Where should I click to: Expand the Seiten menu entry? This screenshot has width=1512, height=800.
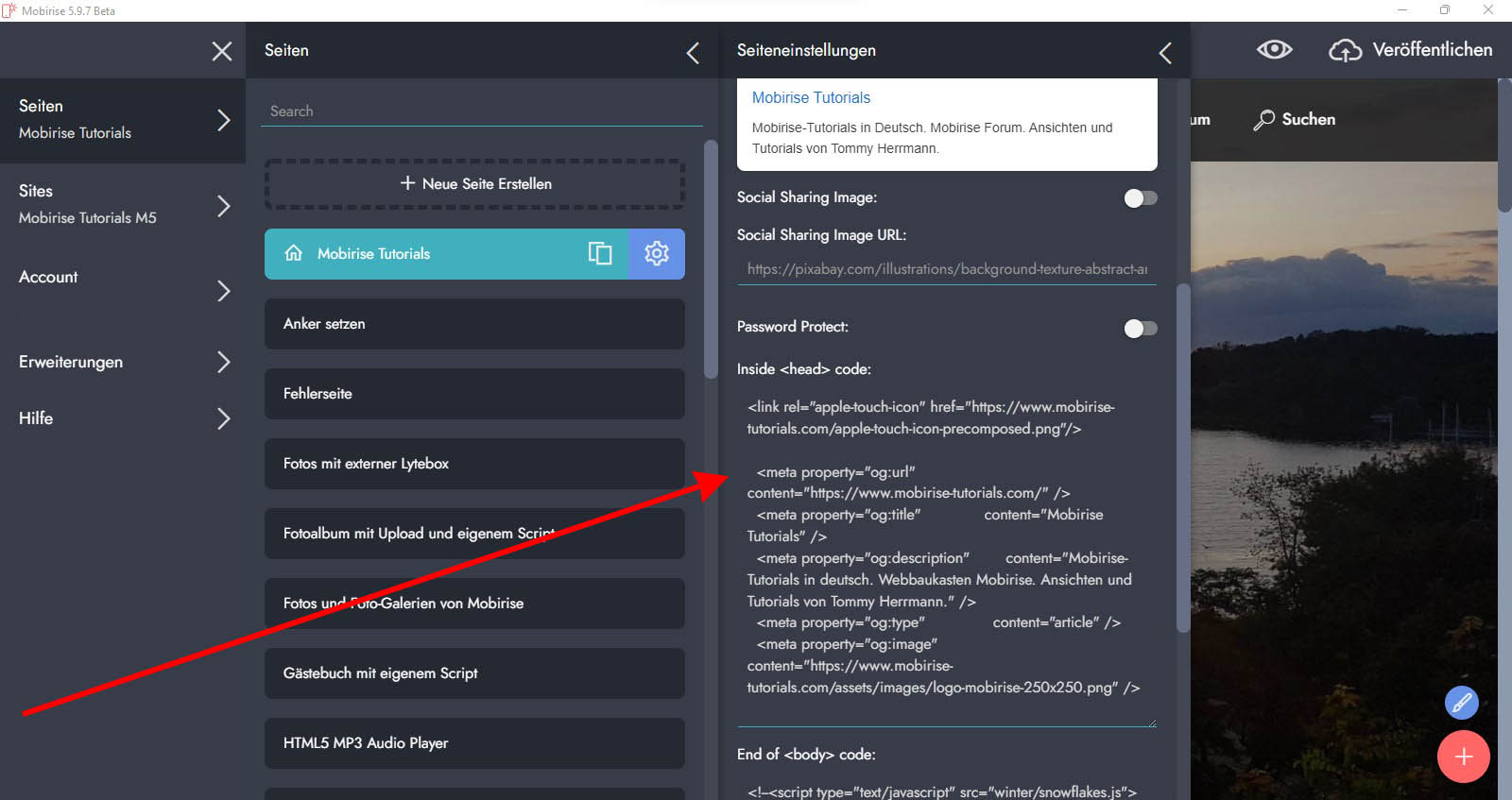point(223,120)
